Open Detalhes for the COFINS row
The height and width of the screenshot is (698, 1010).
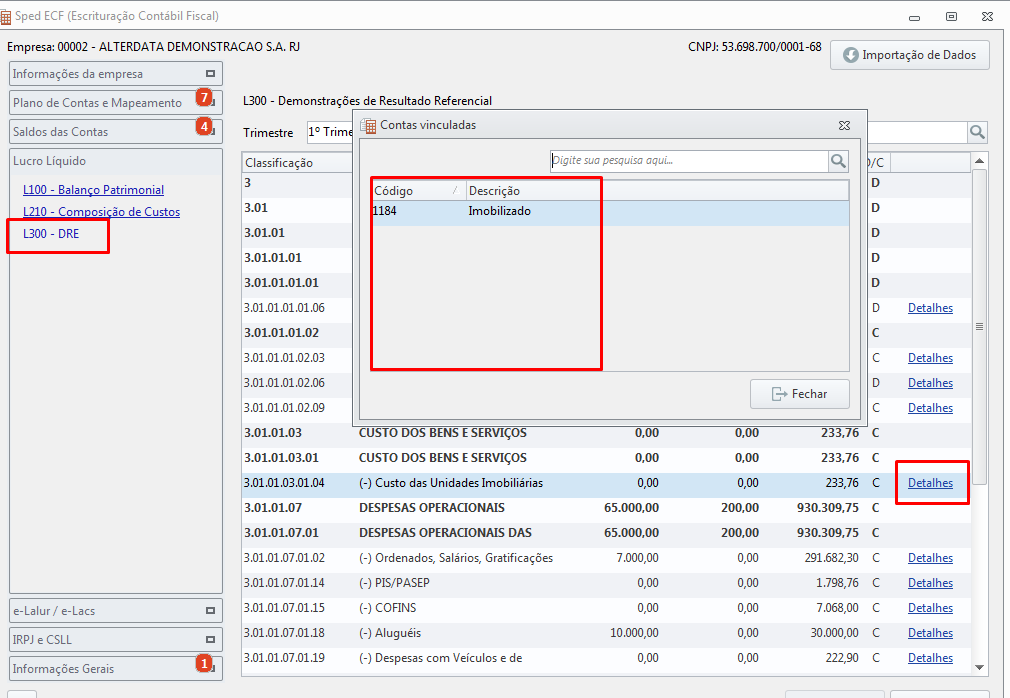[930, 608]
